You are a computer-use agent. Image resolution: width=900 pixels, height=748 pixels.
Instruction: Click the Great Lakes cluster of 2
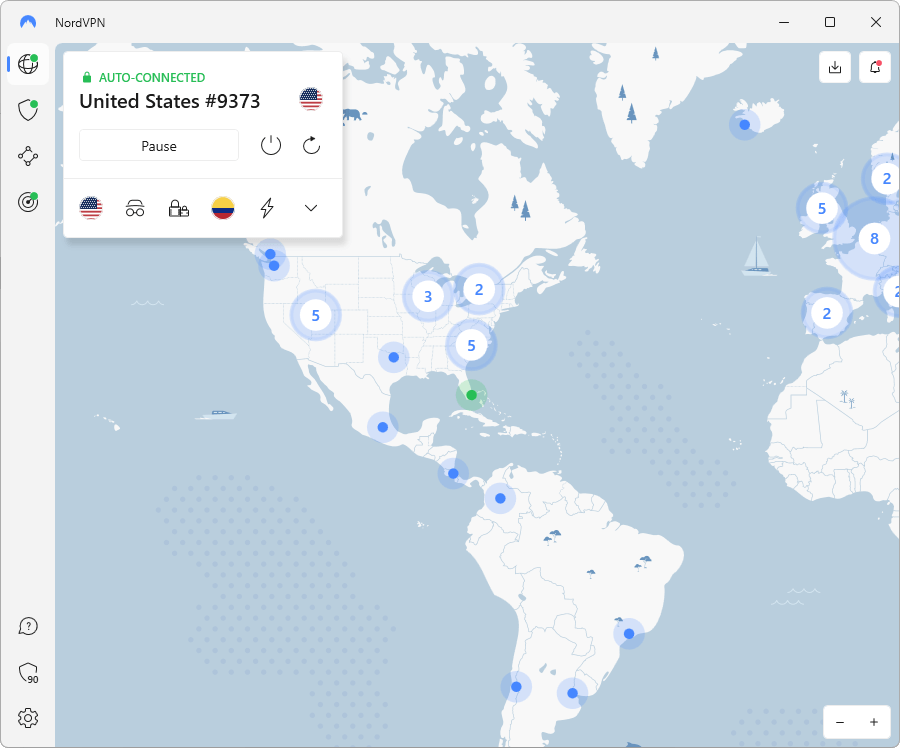[479, 290]
